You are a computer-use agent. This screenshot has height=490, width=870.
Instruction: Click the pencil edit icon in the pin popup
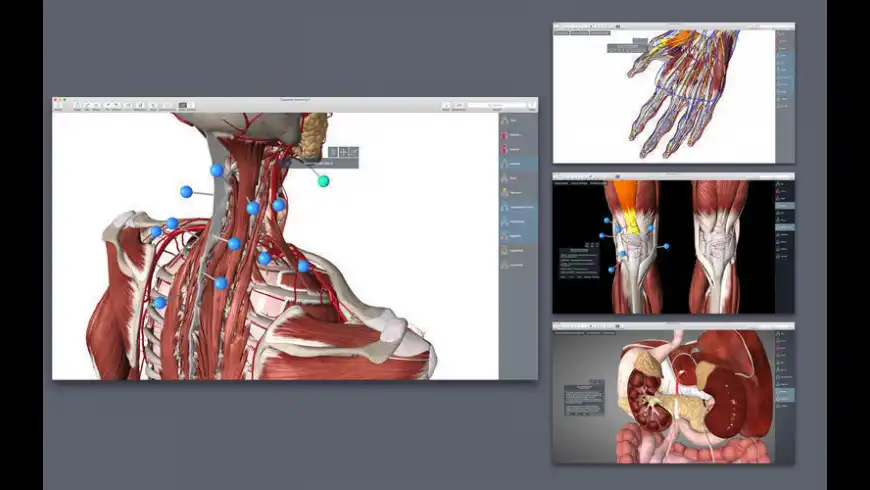tap(353, 151)
